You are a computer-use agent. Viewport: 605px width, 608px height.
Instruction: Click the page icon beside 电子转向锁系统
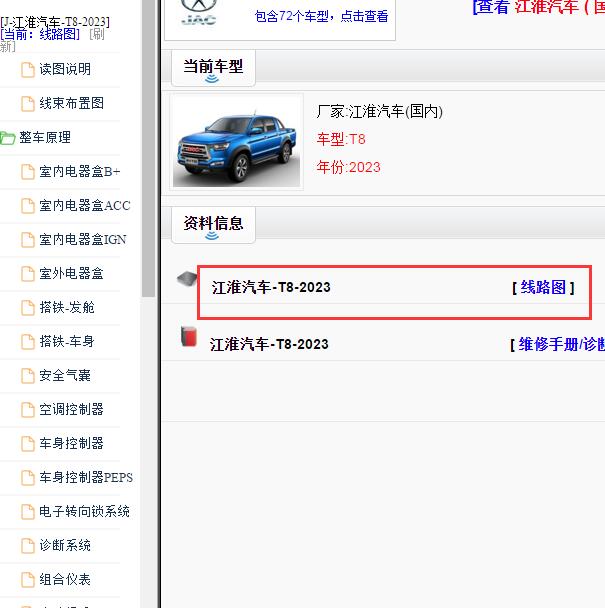(x=28, y=512)
